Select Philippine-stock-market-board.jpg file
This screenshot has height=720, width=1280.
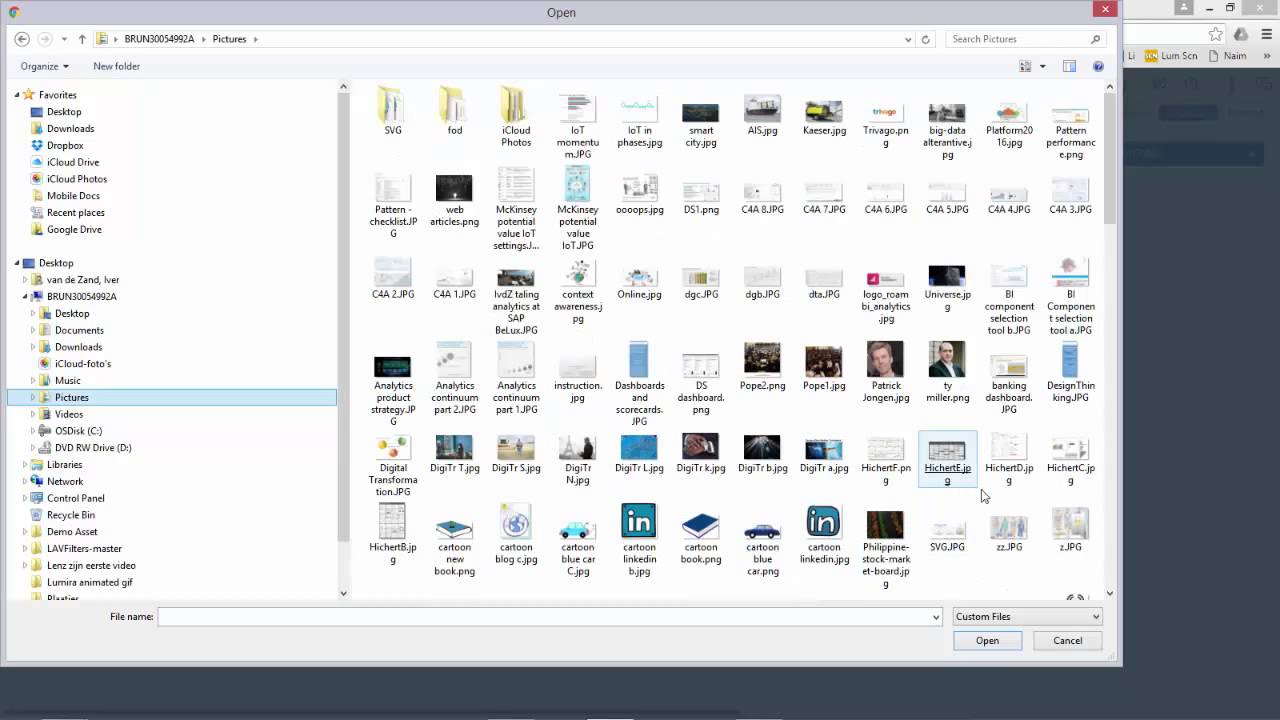[x=886, y=548]
